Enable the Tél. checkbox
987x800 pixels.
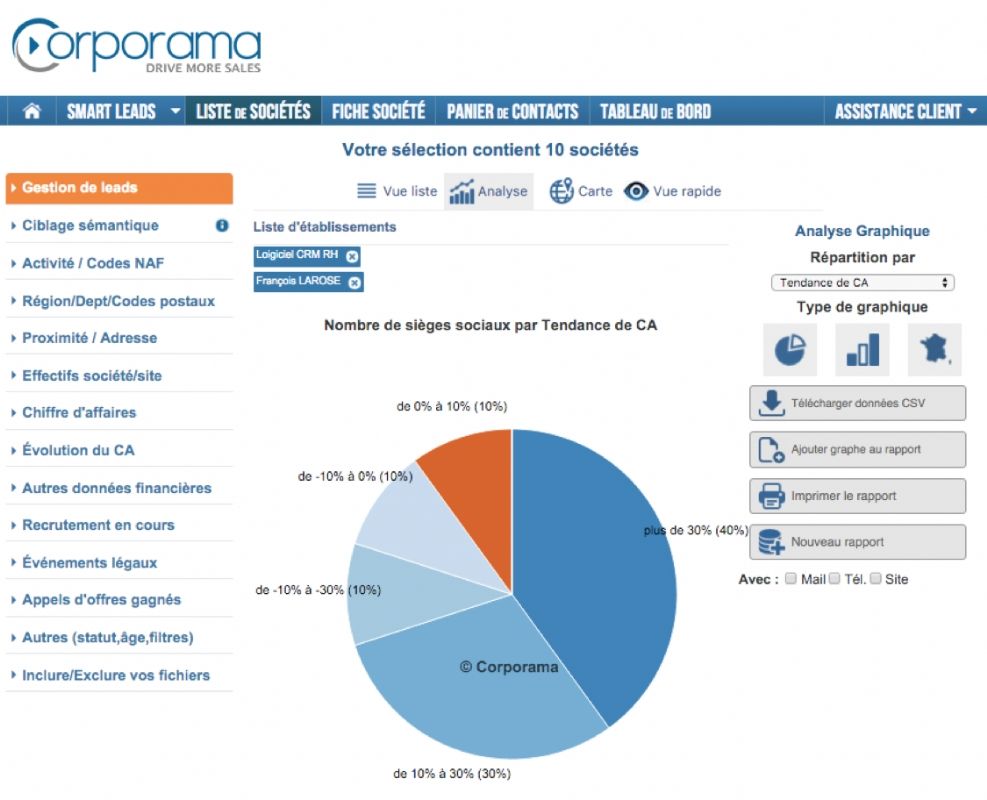pyautogui.click(x=835, y=578)
